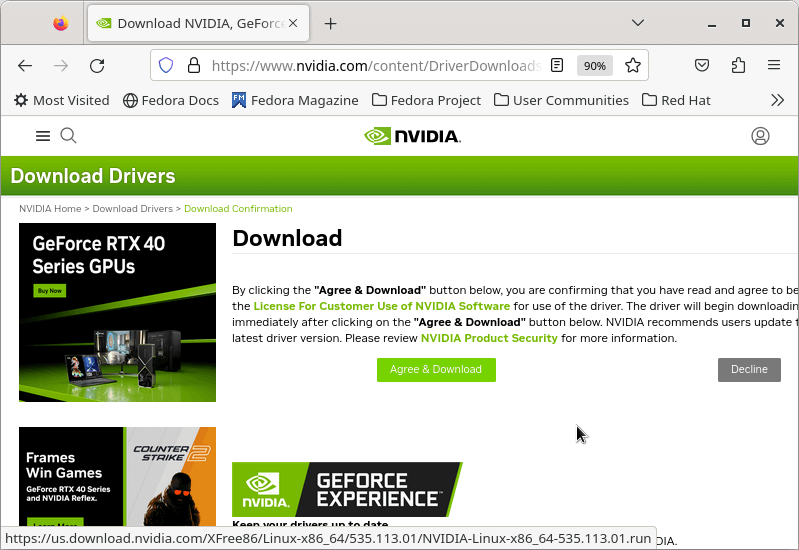Open Fedora Project bookmark folder
The height and width of the screenshot is (550, 799).
click(x=426, y=100)
